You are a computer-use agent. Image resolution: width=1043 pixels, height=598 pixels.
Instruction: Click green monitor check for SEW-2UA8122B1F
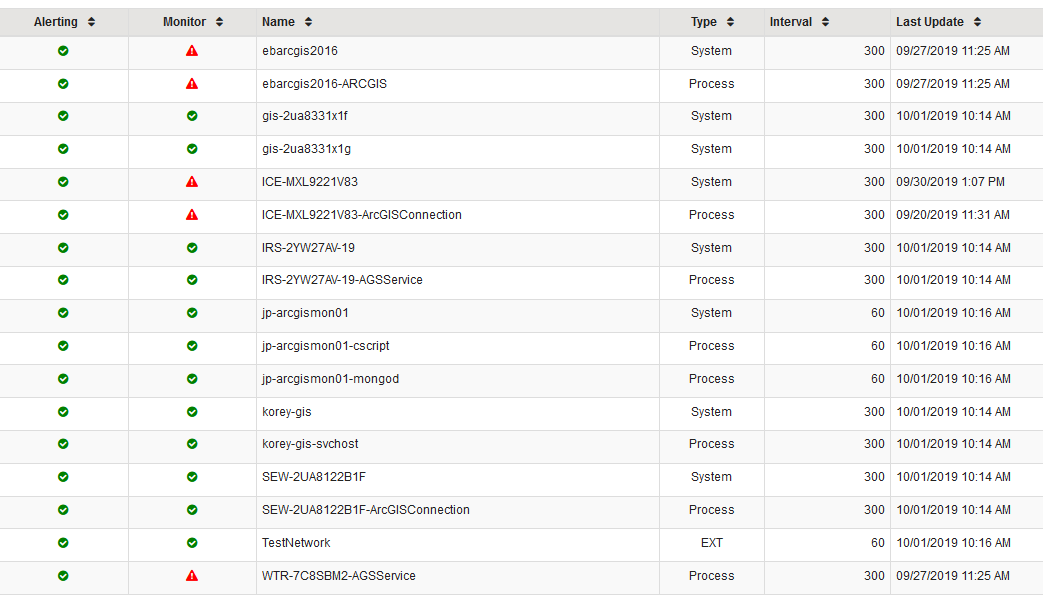click(192, 477)
